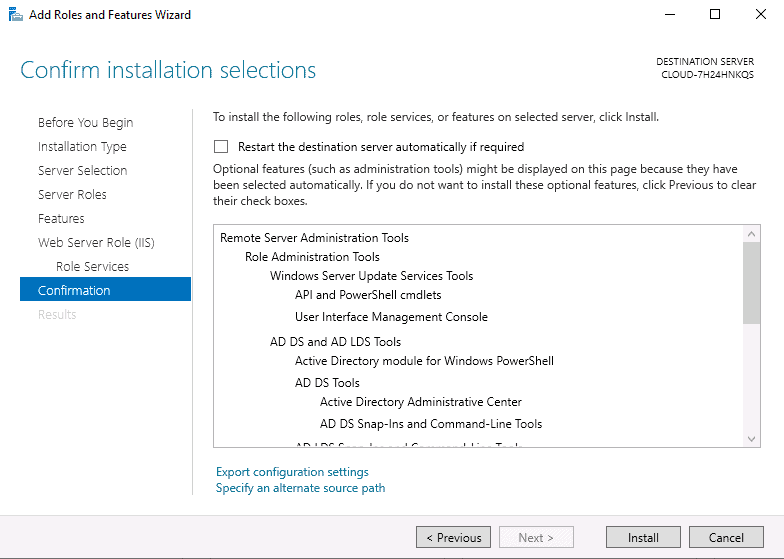The width and height of the screenshot is (784, 559).
Task: Select User Interface Management Console row
Action: coord(391,316)
